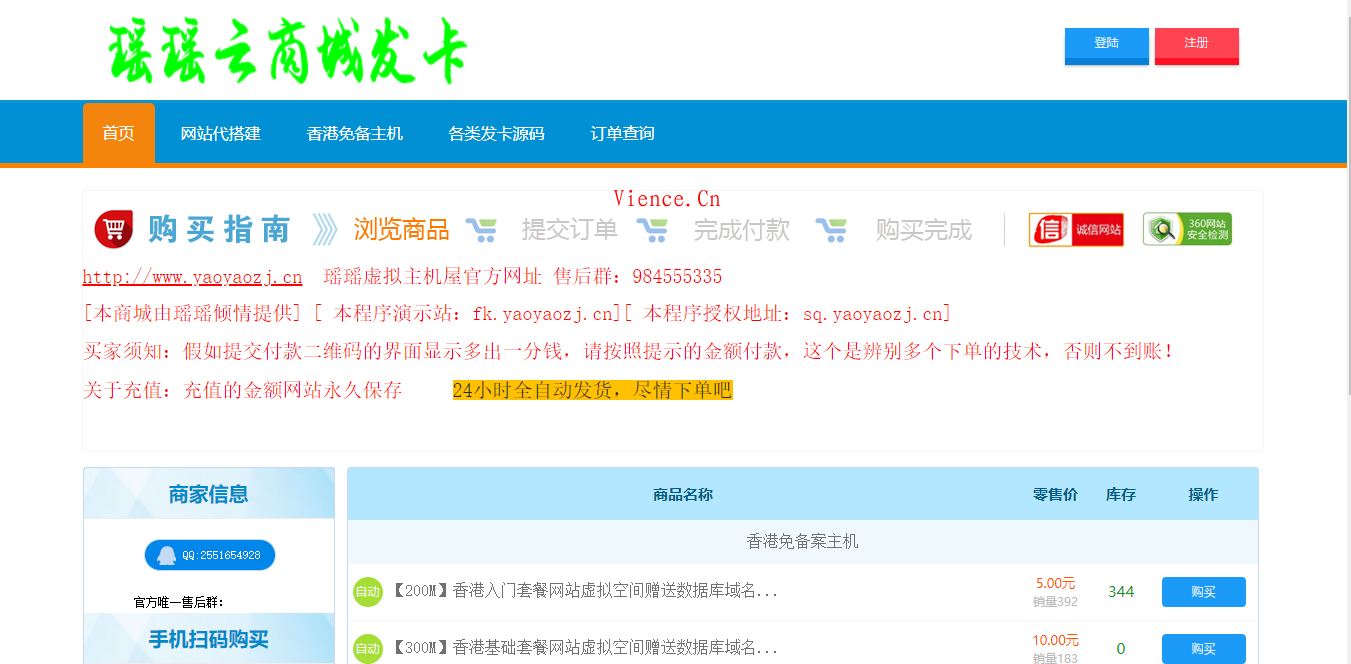Screen dimensions: 1351x664
Task: Click 购买 for the 300M Hong Kong plan
Action: 1202,648
